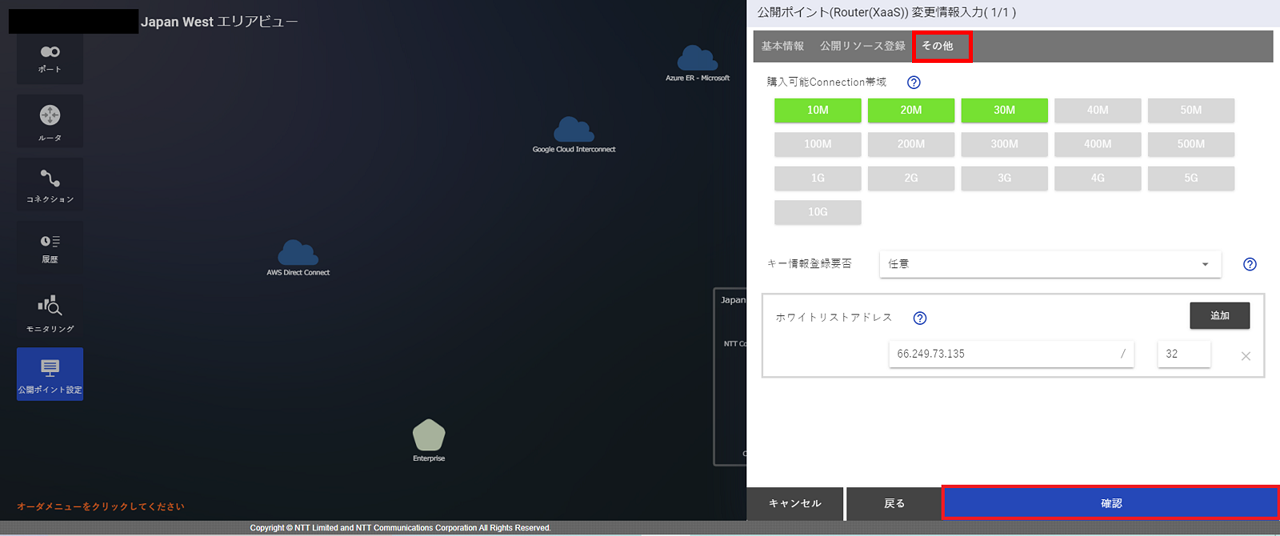1280x536 pixels.
Task: Select the Google Cloud Interconnect cloud icon
Action: tap(574, 130)
